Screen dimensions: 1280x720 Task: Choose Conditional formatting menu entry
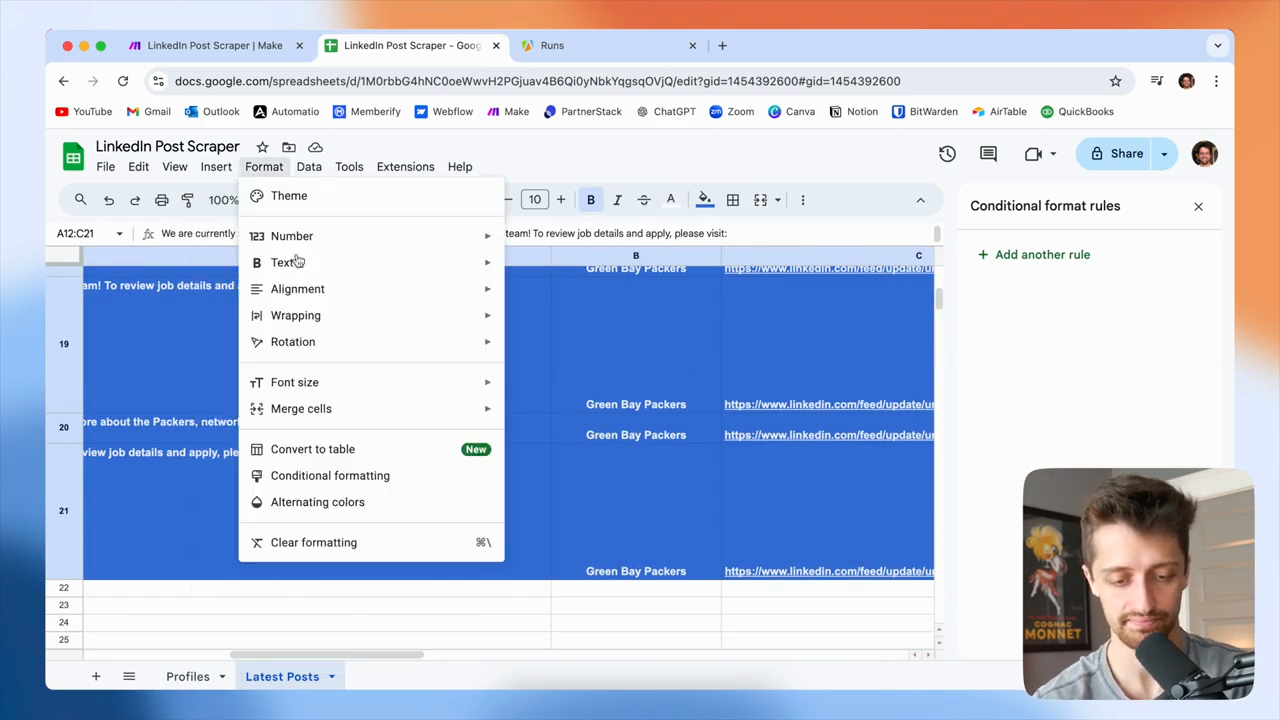371,476
